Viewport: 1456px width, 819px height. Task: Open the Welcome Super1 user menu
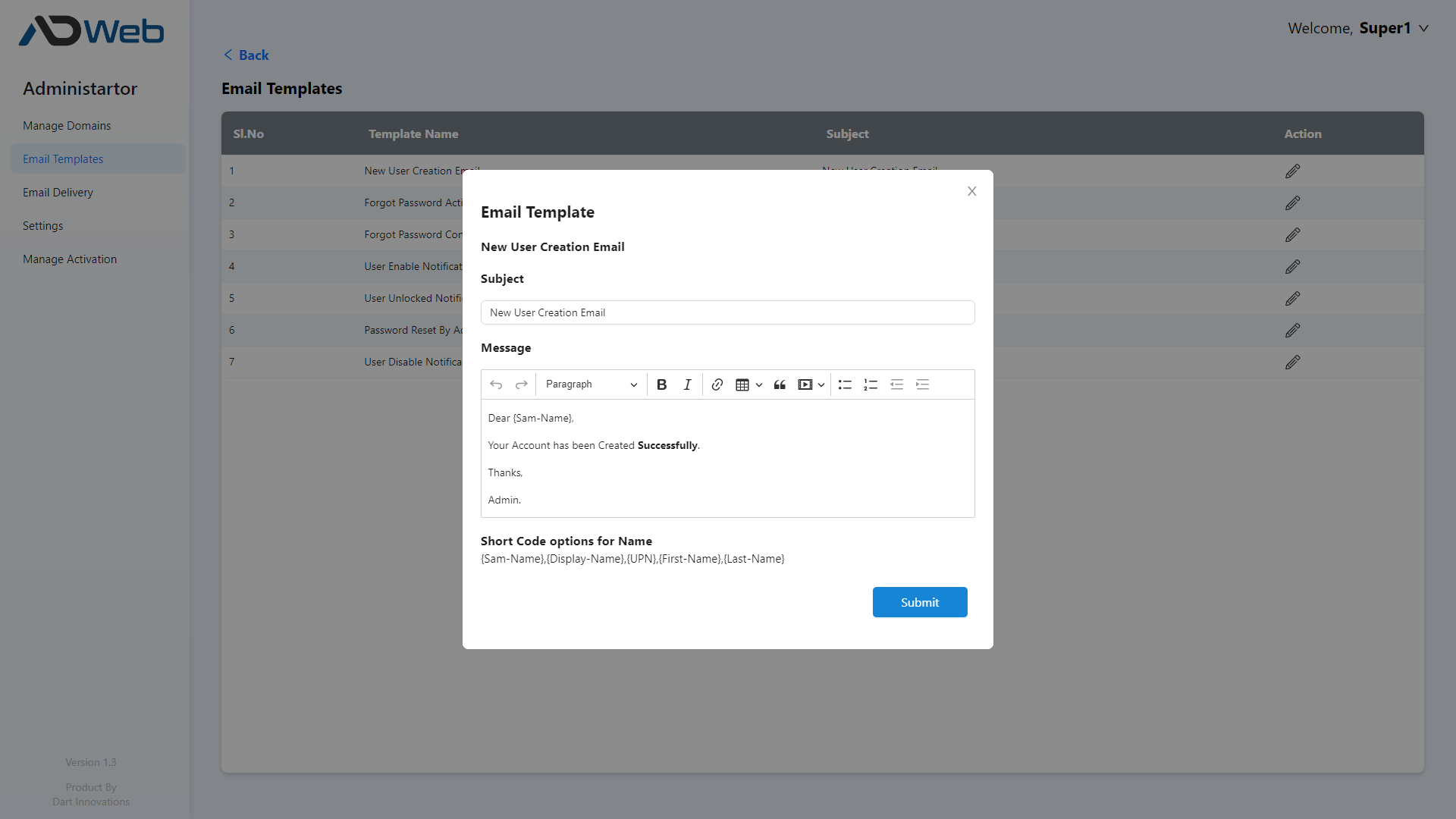pyautogui.click(x=1357, y=28)
